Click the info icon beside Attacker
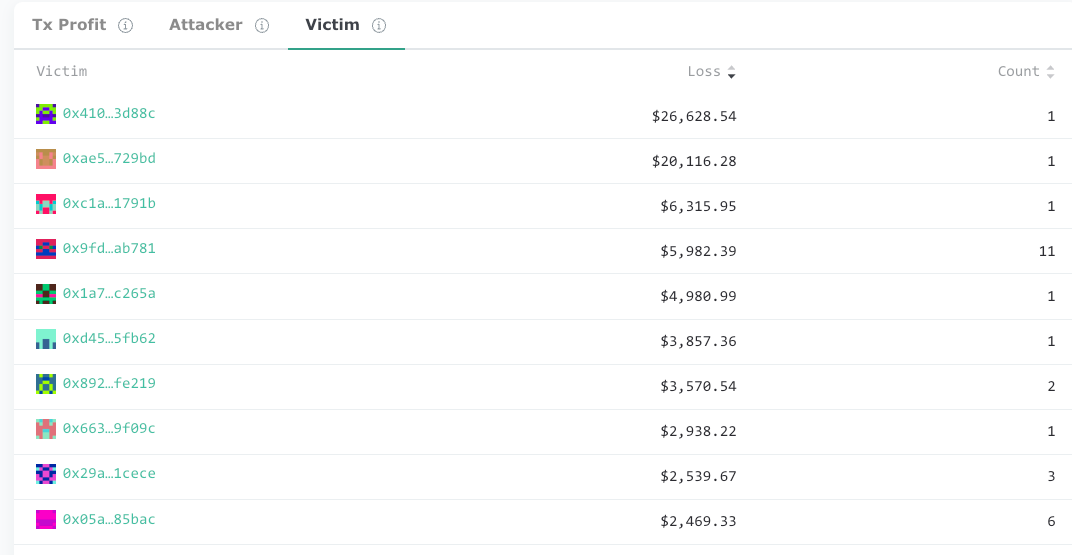Viewport: 1072px width, 555px height. coord(262,26)
